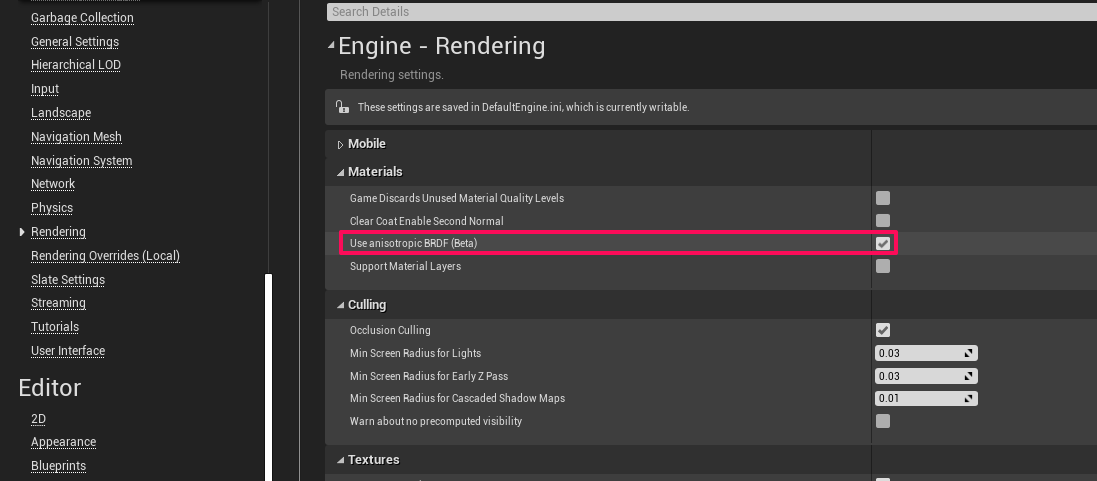Open Garbage Collection settings

coord(82,17)
